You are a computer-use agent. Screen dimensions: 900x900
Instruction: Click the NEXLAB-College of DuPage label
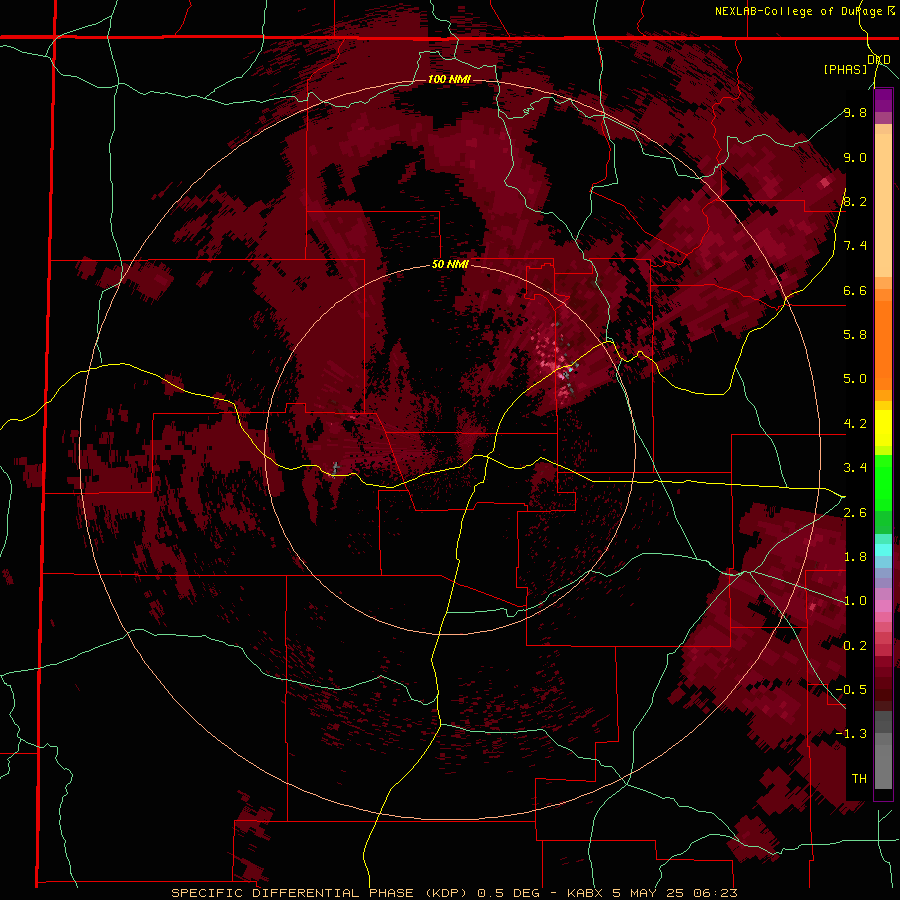799,11
